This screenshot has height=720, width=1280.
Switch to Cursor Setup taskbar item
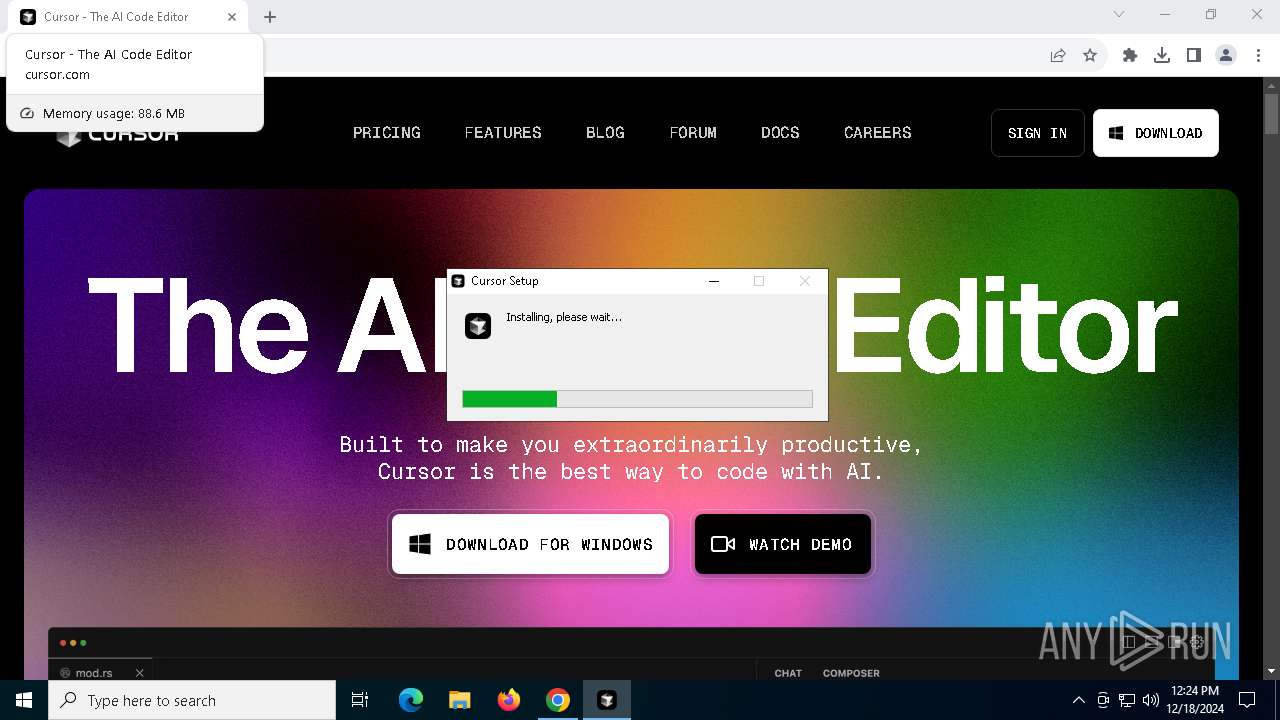tap(607, 700)
